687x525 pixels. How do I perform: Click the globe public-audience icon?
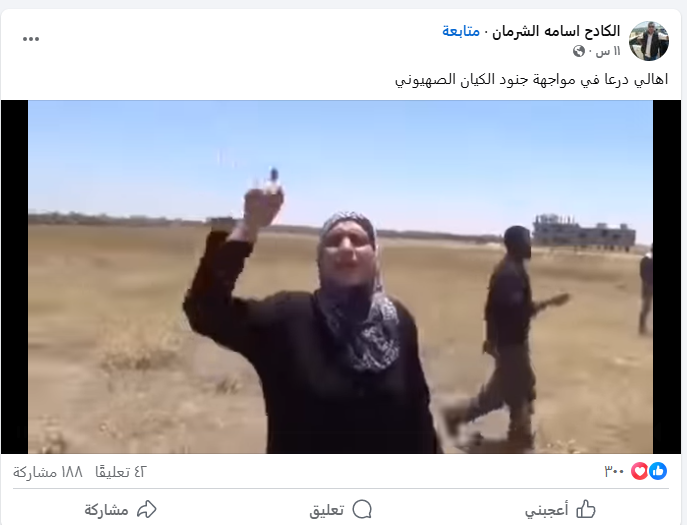coord(578,51)
